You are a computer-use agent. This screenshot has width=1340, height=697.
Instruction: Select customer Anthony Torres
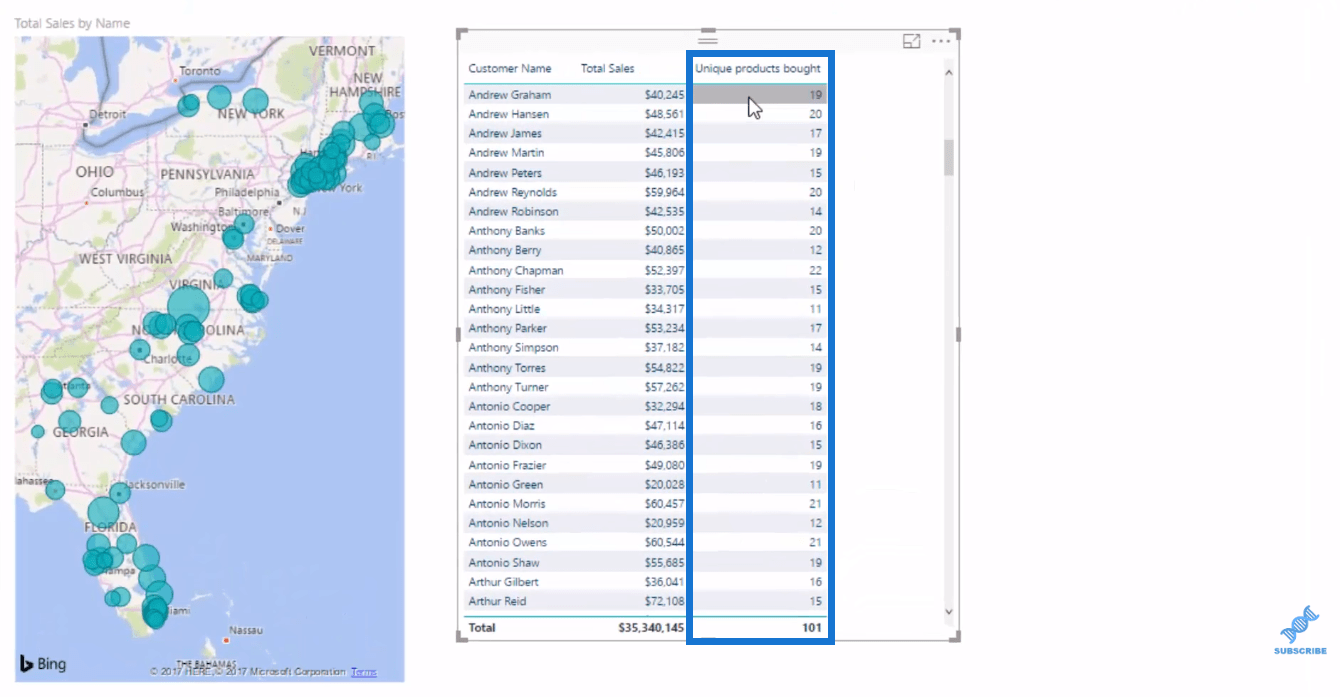tap(507, 368)
